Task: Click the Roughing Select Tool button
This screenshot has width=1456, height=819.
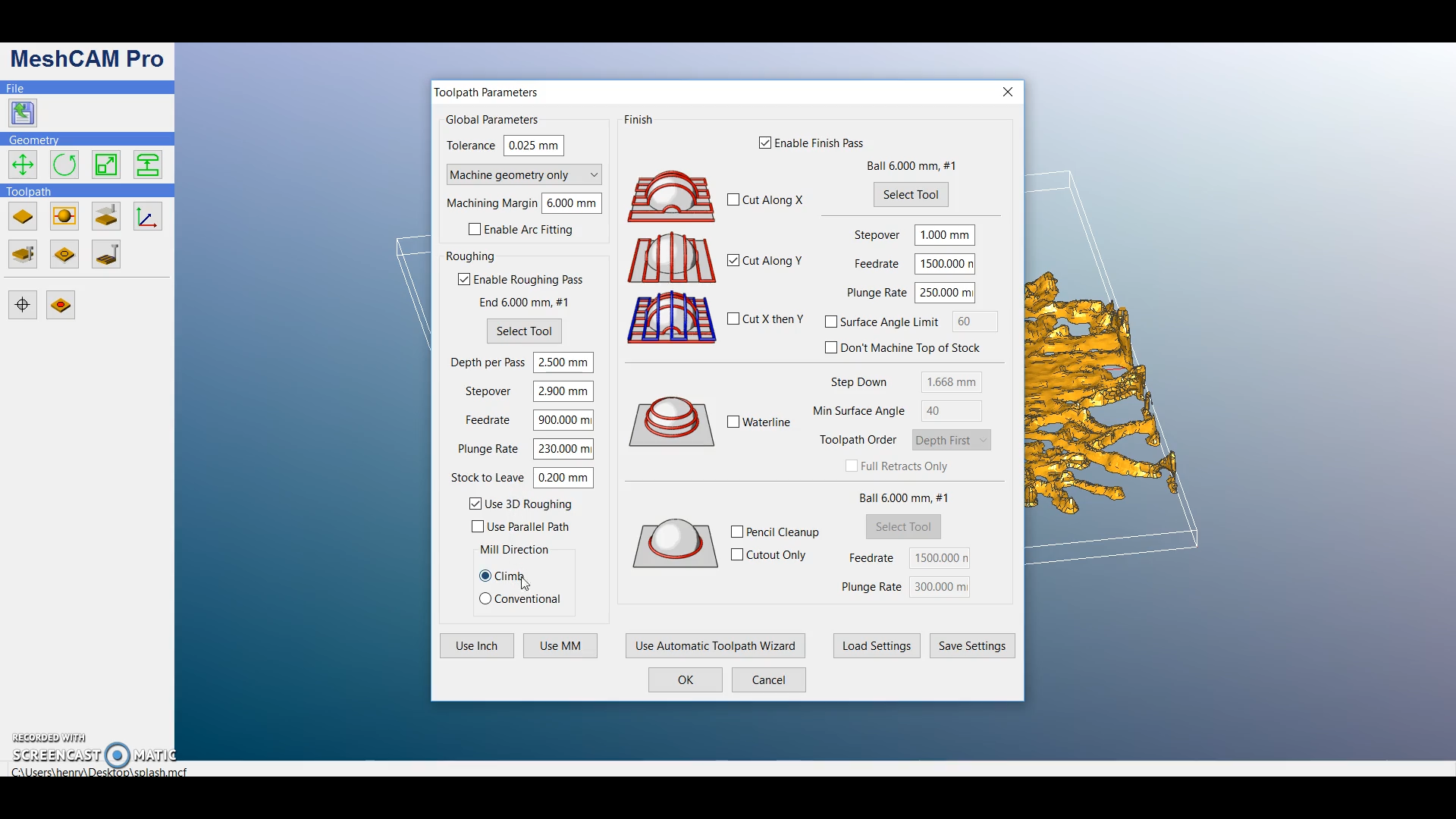Action: coord(524,331)
